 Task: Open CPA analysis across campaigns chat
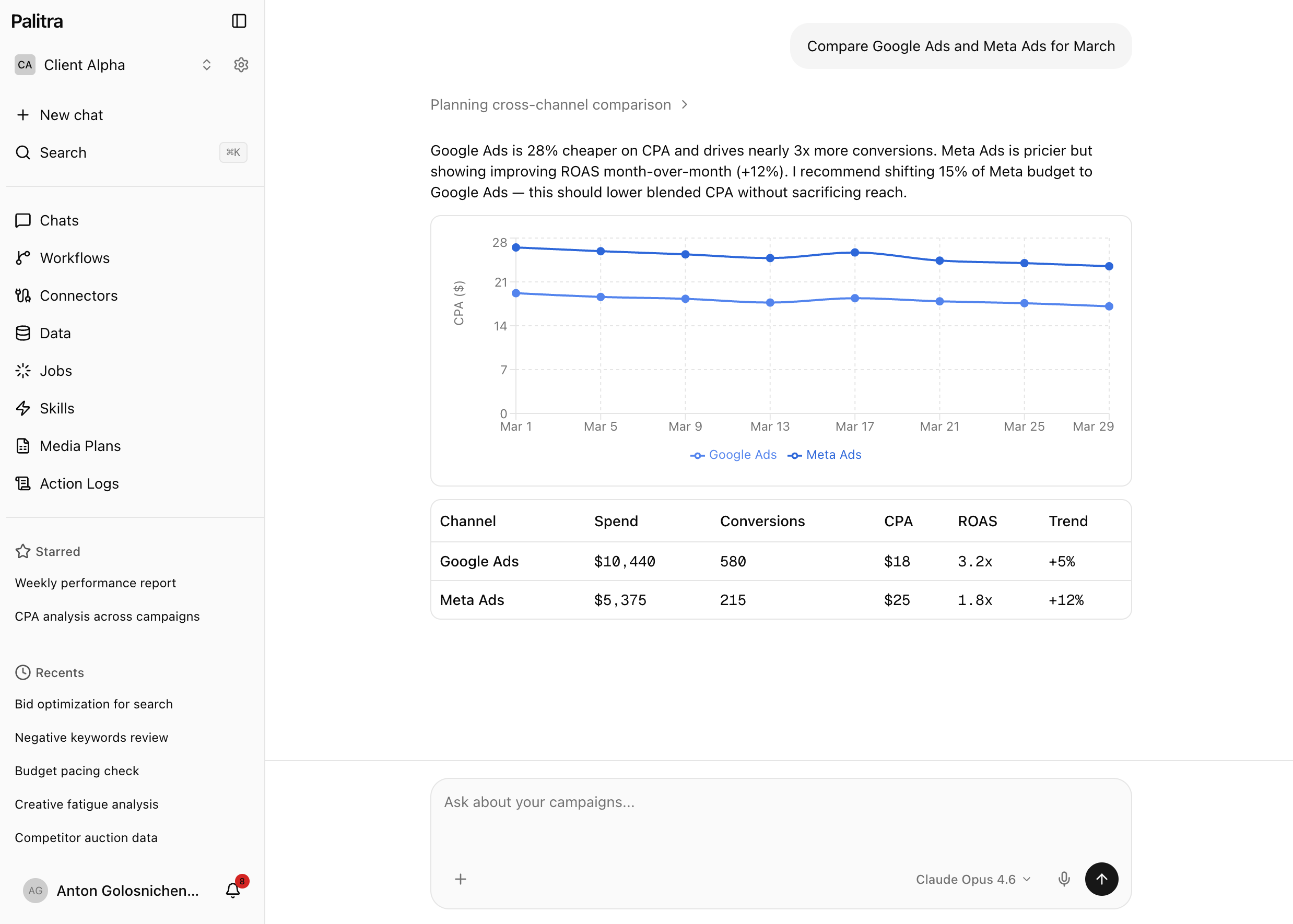[107, 616]
